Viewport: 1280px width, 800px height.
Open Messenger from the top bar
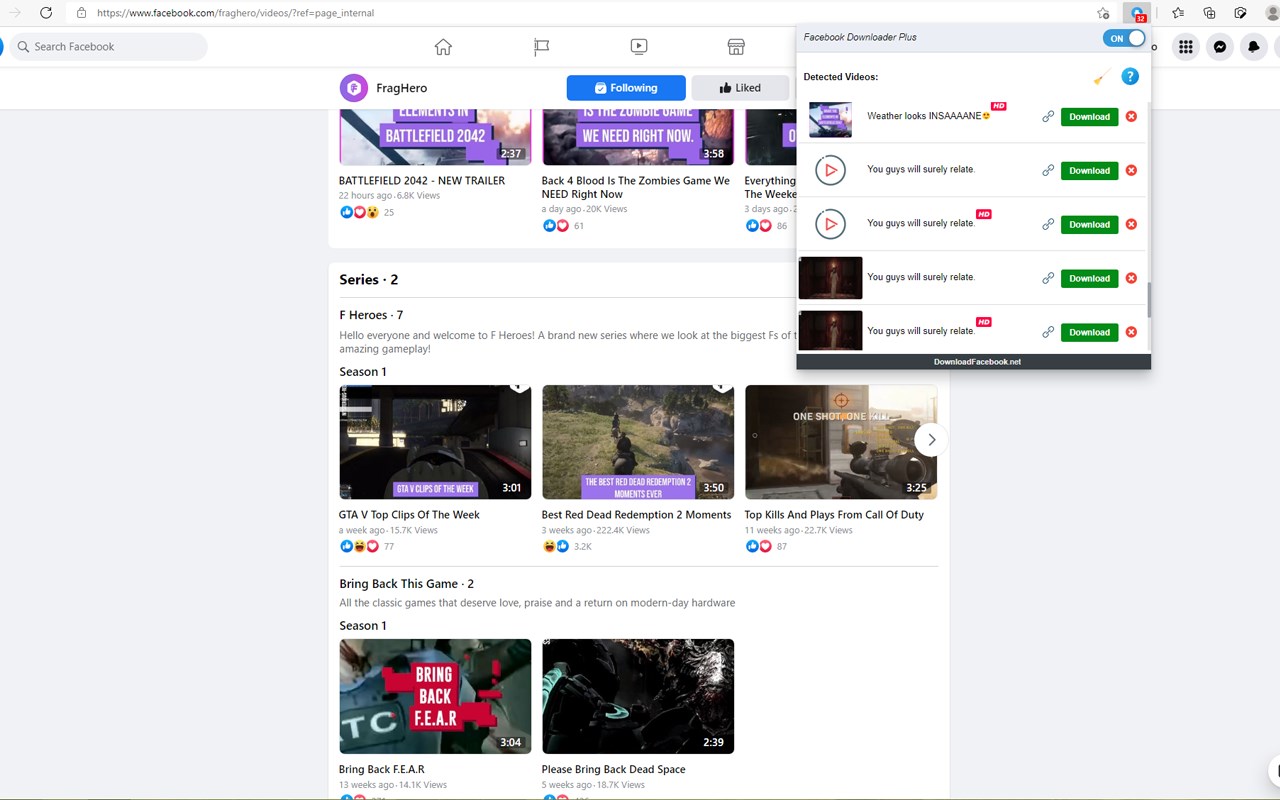(1220, 47)
